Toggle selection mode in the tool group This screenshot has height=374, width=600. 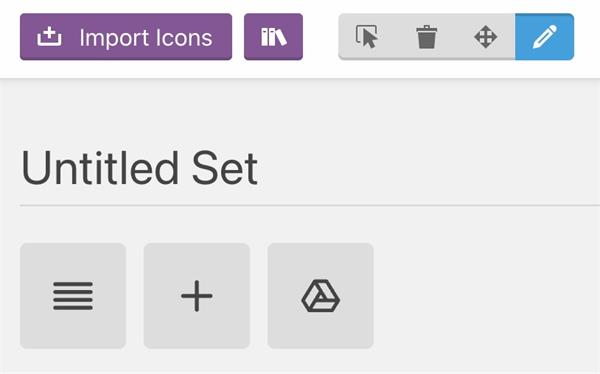(x=367, y=37)
